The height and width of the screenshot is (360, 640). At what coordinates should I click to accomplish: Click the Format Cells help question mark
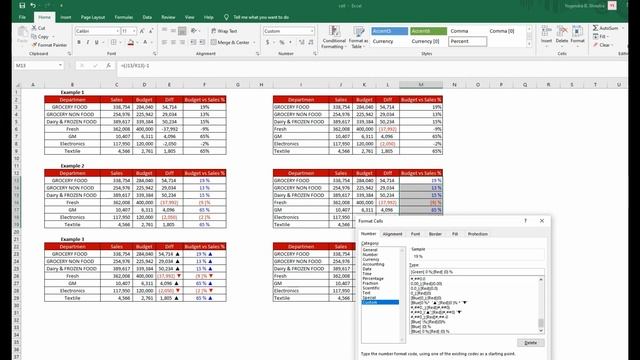coord(525,221)
